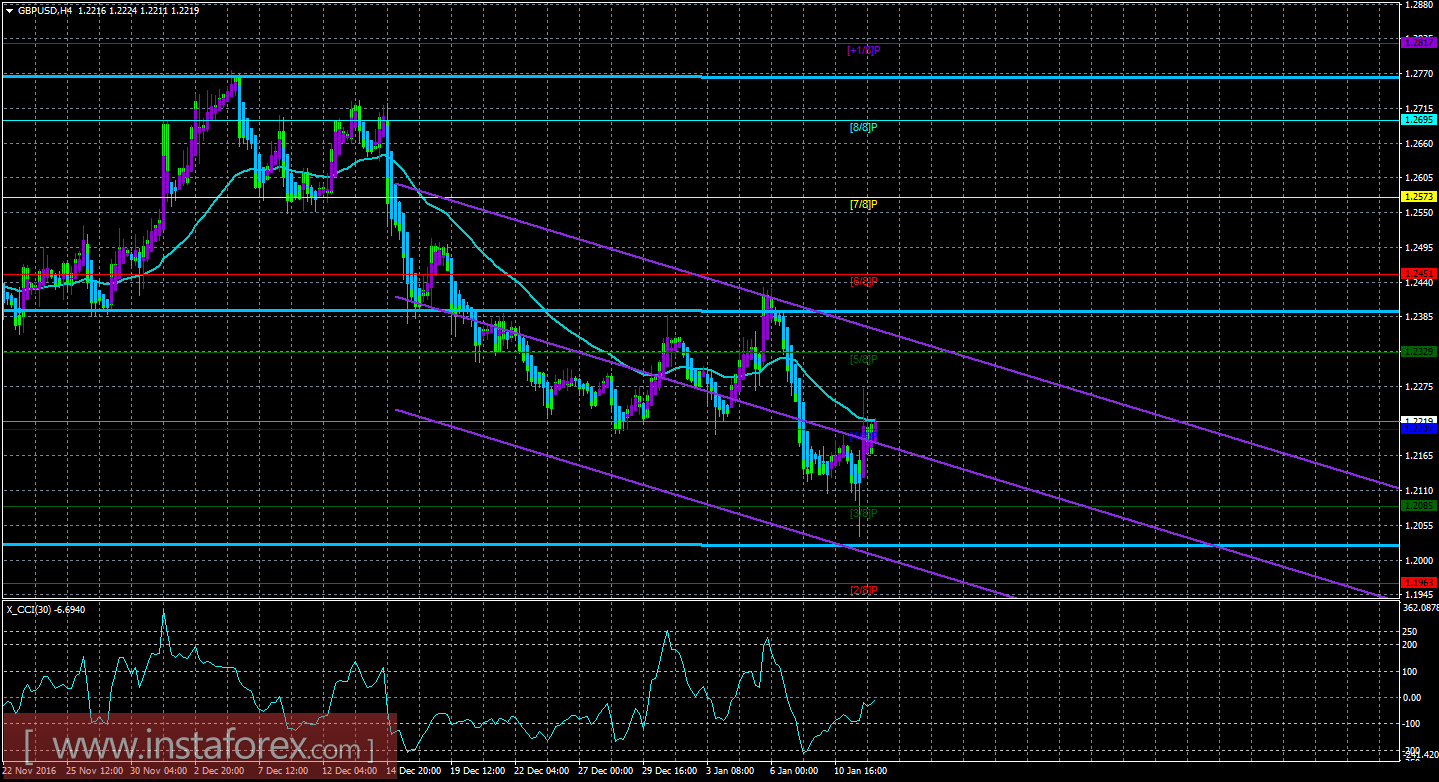This screenshot has height=782, width=1439.
Task: Click the red 1.1963 price tag
Action: click(x=1419, y=582)
